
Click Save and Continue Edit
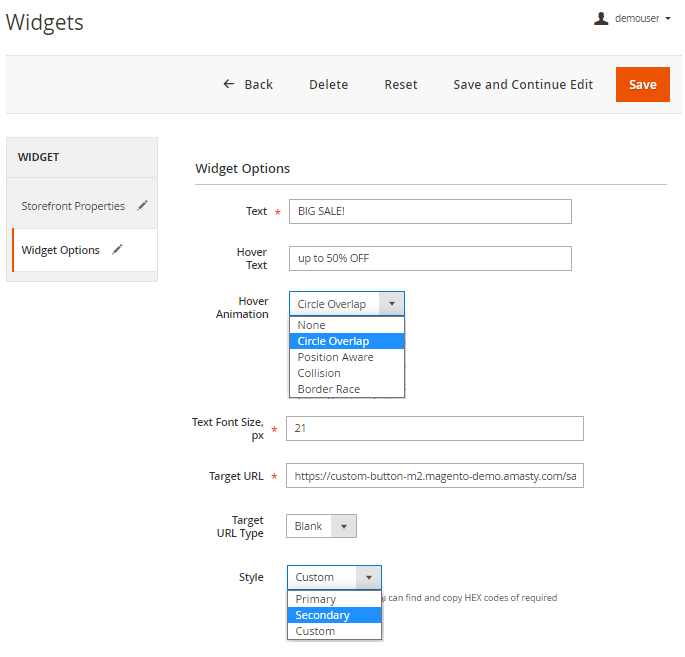pyautogui.click(x=523, y=84)
